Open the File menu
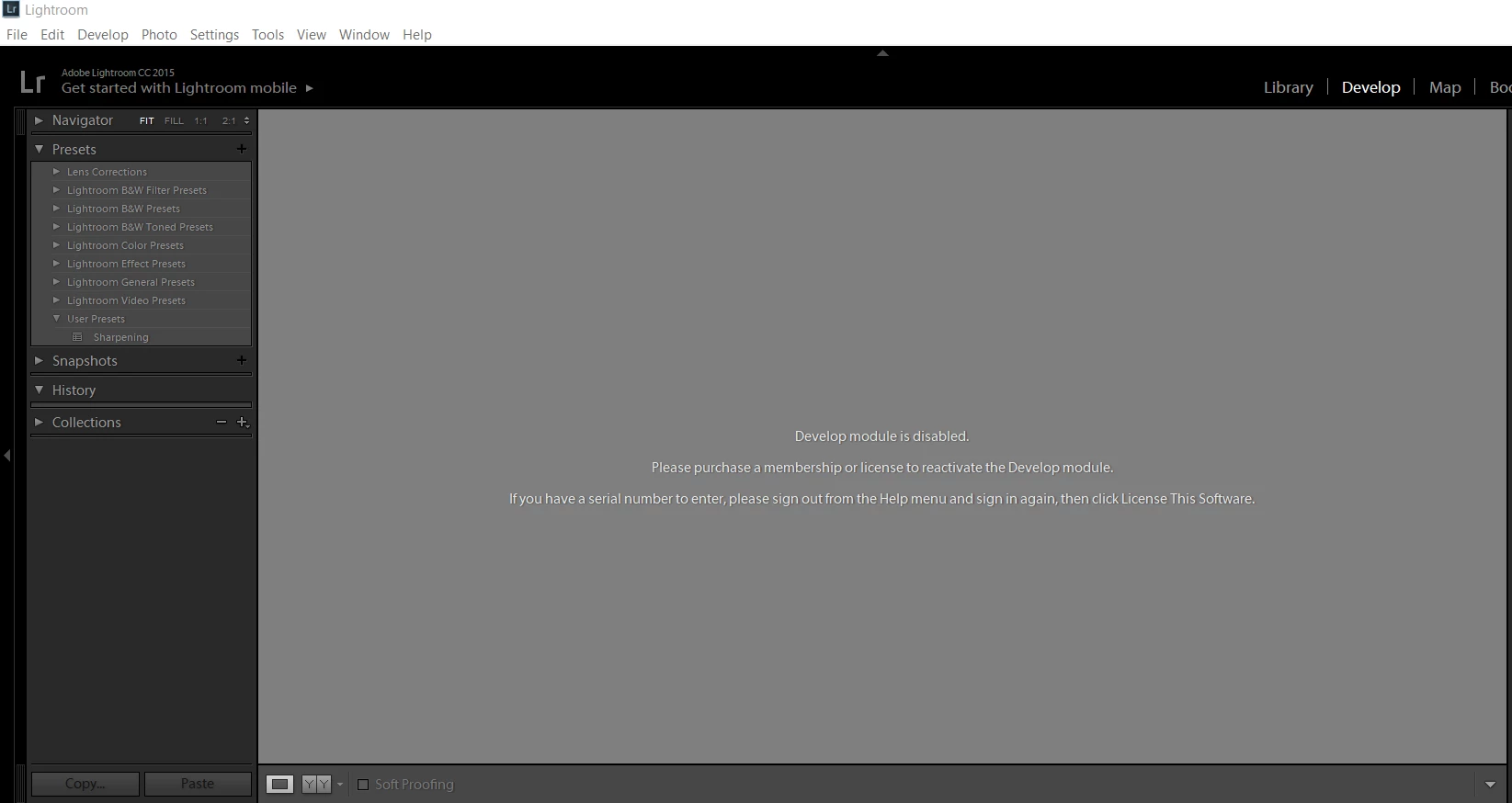1512x803 pixels. point(17,34)
